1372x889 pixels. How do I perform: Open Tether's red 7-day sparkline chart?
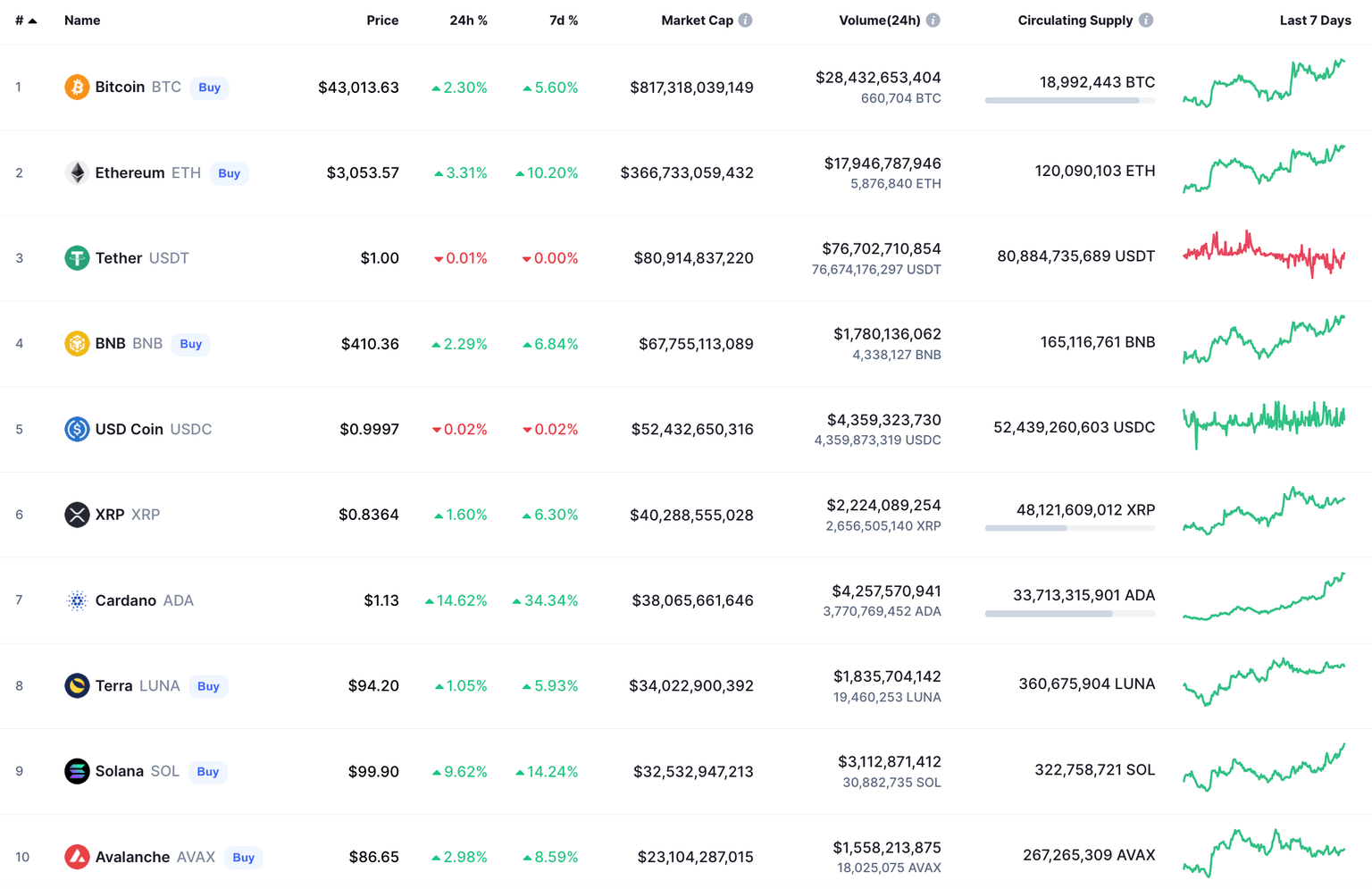click(1264, 255)
